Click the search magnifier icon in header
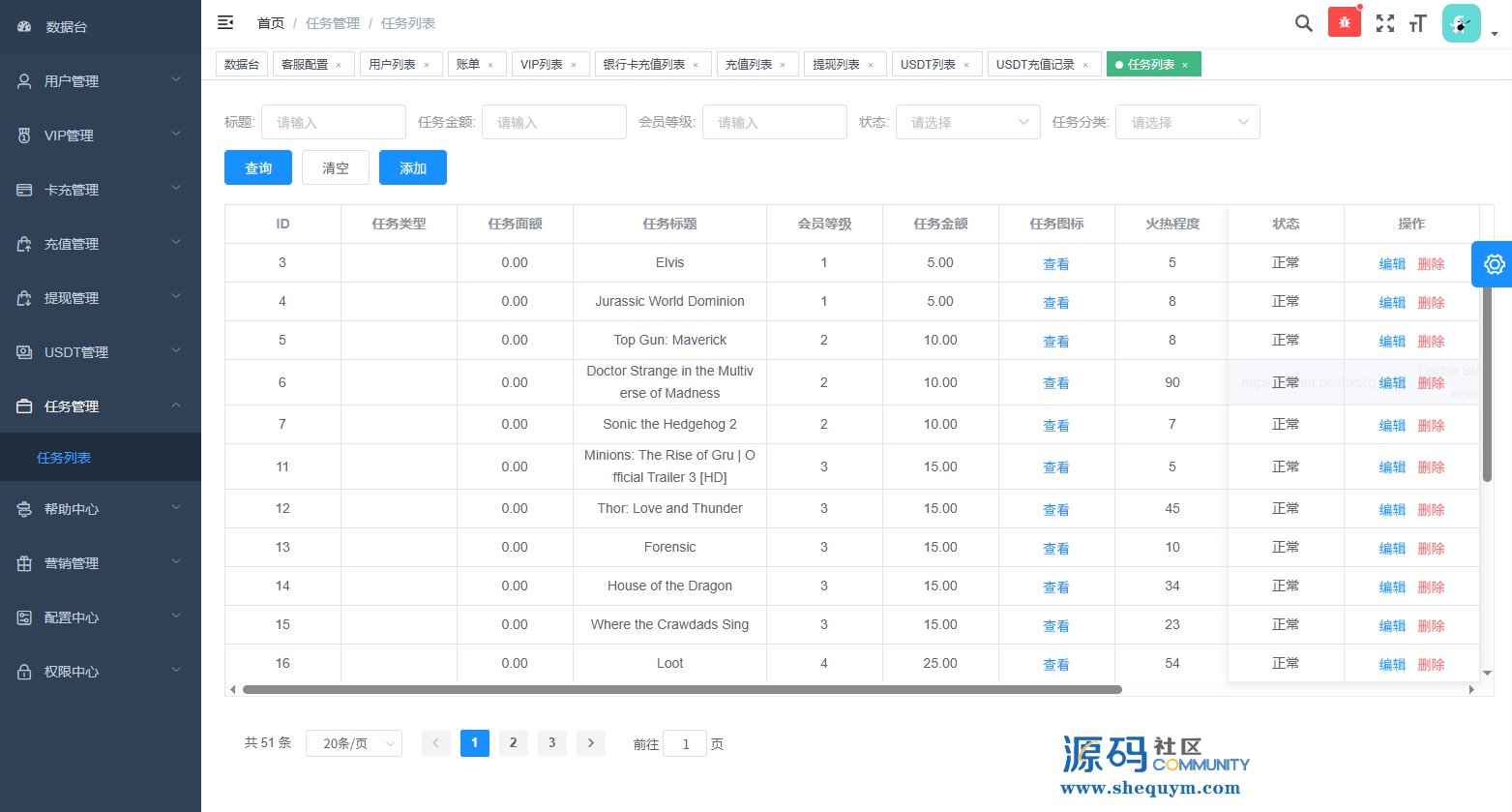The height and width of the screenshot is (812, 1512). click(x=1303, y=23)
